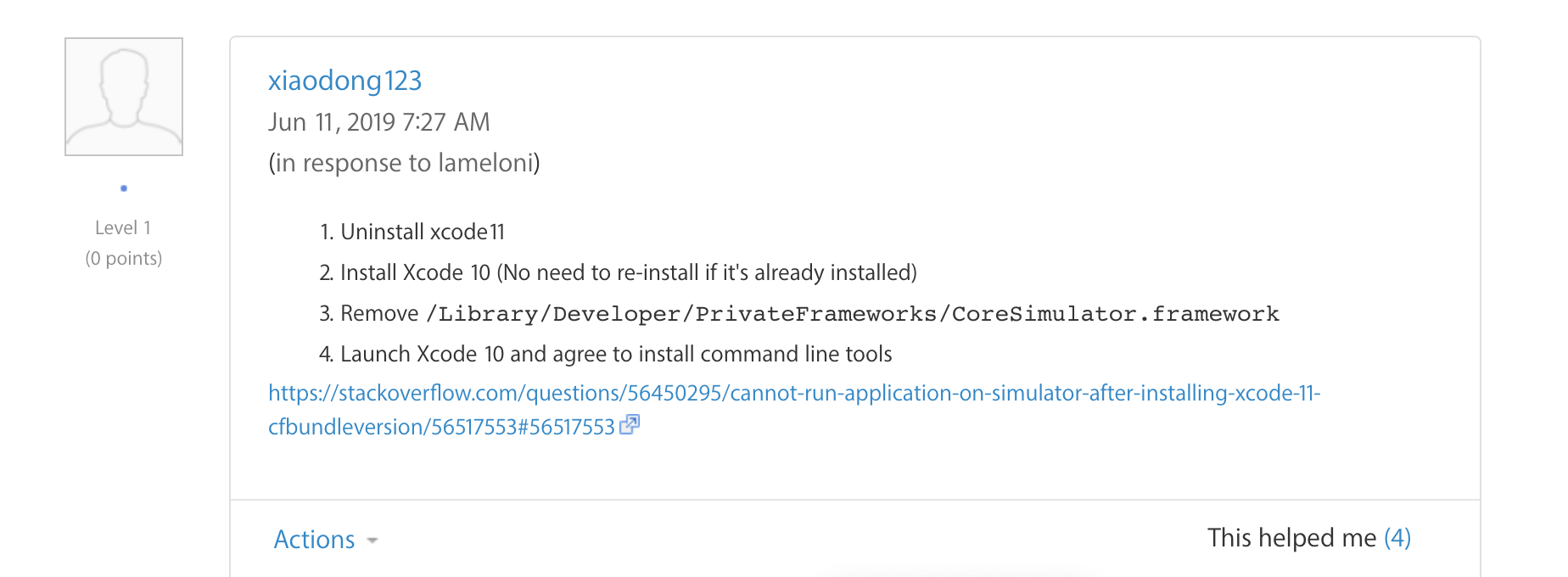
Task: Click the lameloni name in the response line
Action: [x=486, y=163]
